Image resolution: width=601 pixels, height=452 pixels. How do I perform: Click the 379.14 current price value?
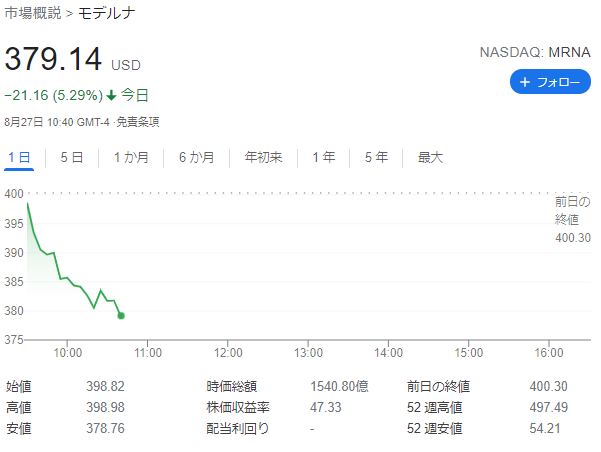[x=53, y=59]
